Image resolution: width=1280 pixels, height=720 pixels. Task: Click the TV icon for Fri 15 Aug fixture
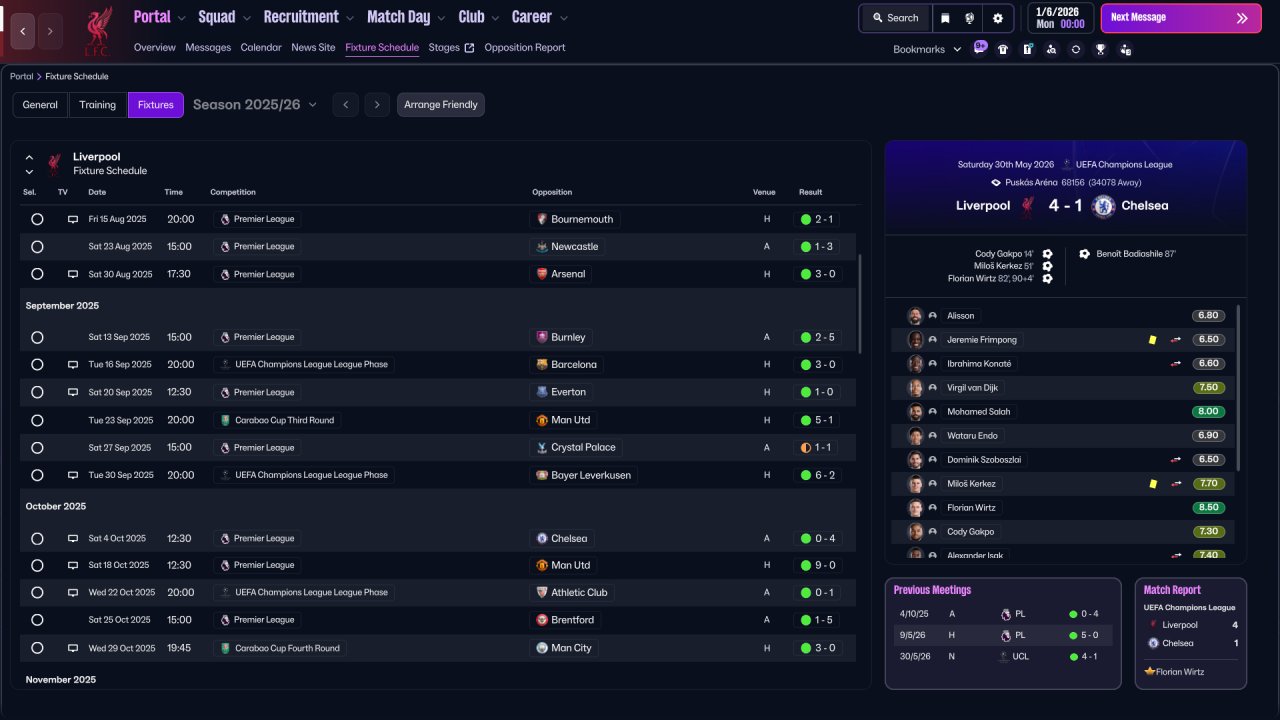coord(73,219)
